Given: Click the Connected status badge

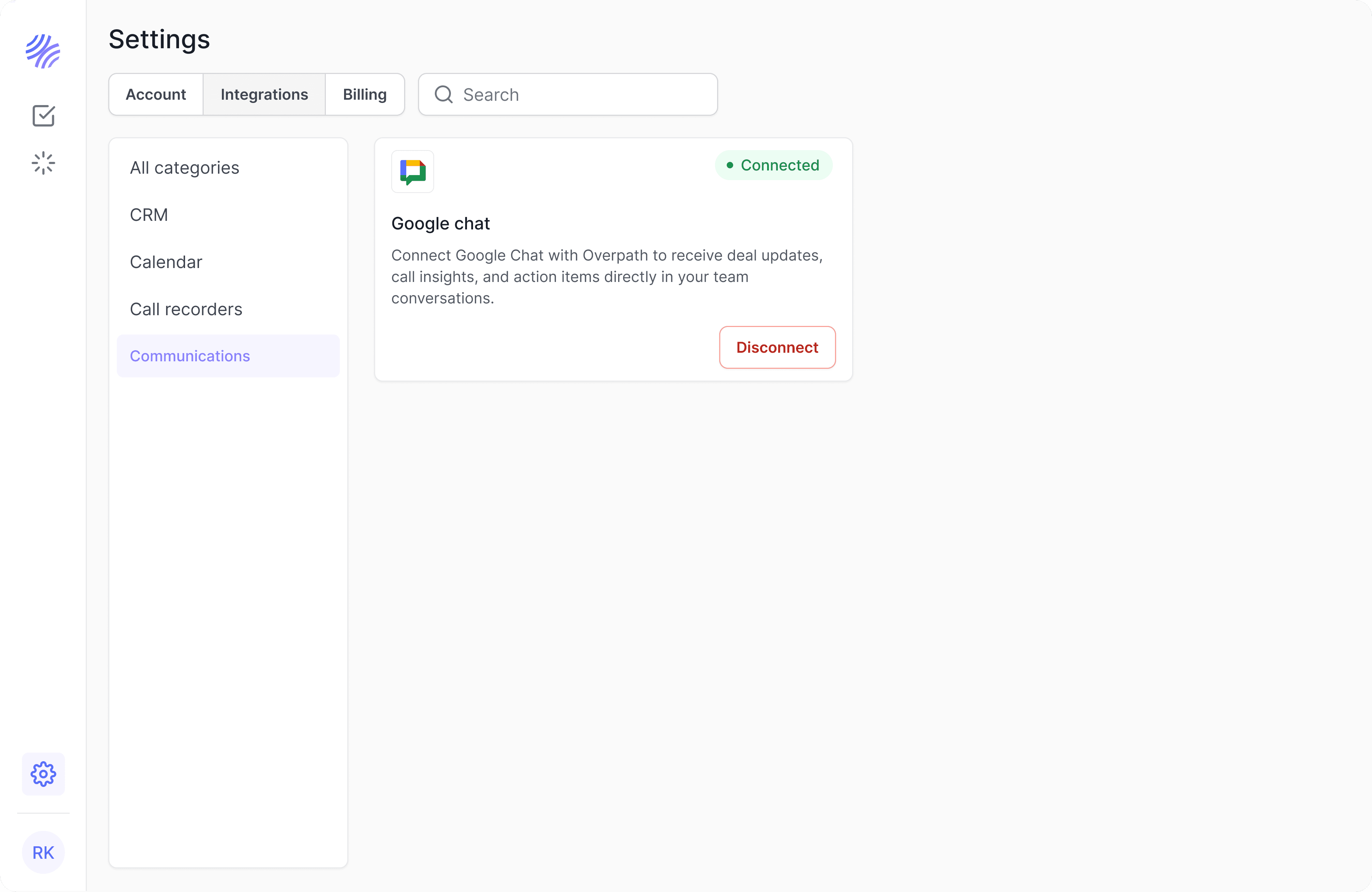Looking at the screenshot, I should click(x=773, y=165).
